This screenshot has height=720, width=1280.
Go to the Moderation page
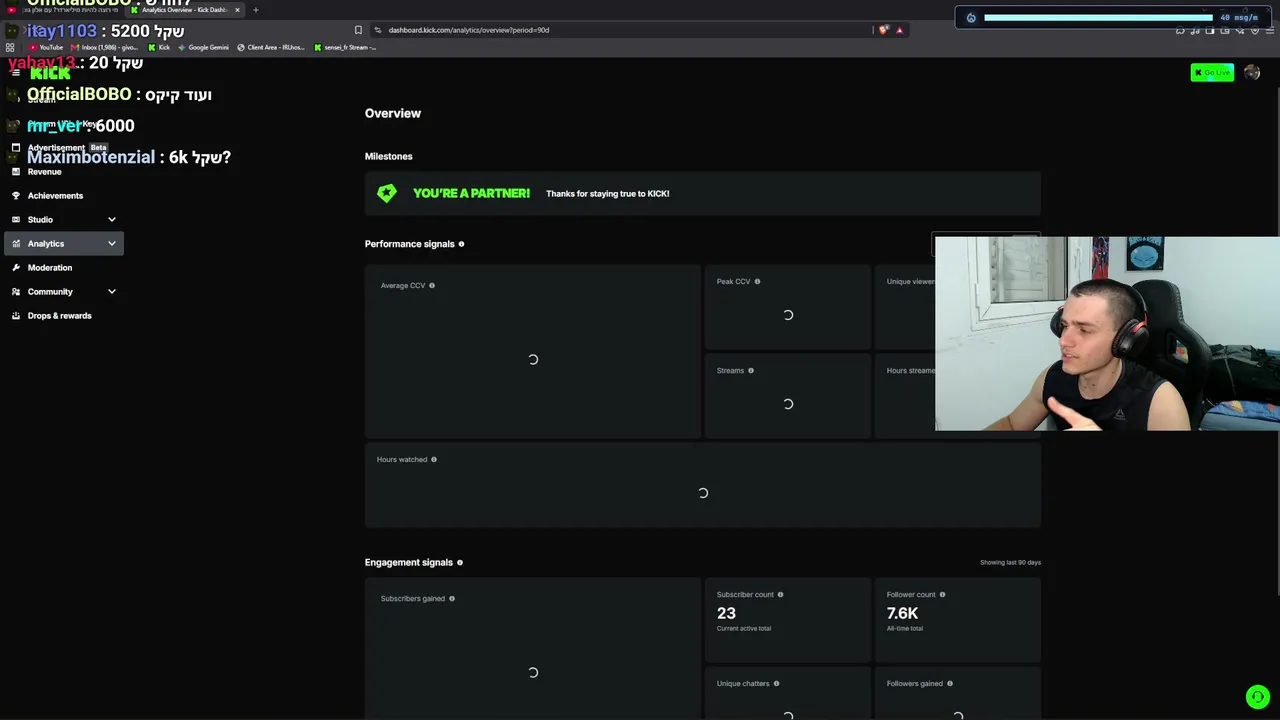pyautogui.click(x=50, y=268)
